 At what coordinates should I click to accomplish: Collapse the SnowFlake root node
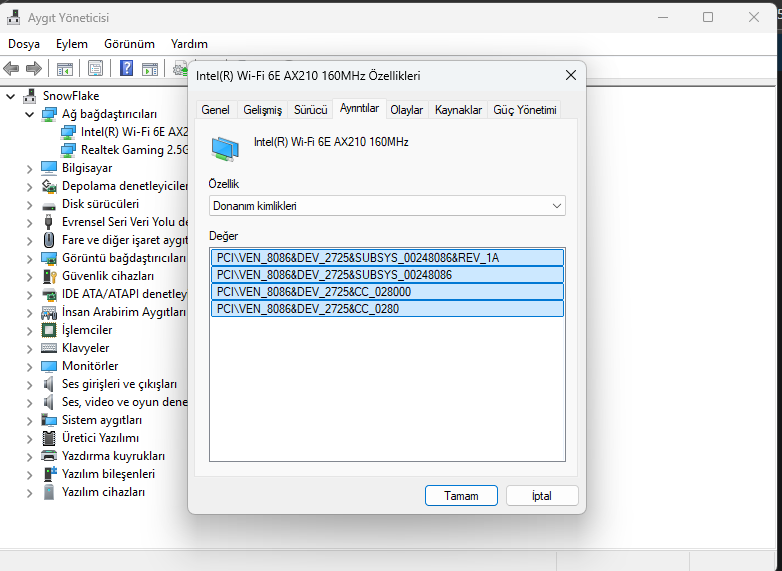coord(10,96)
